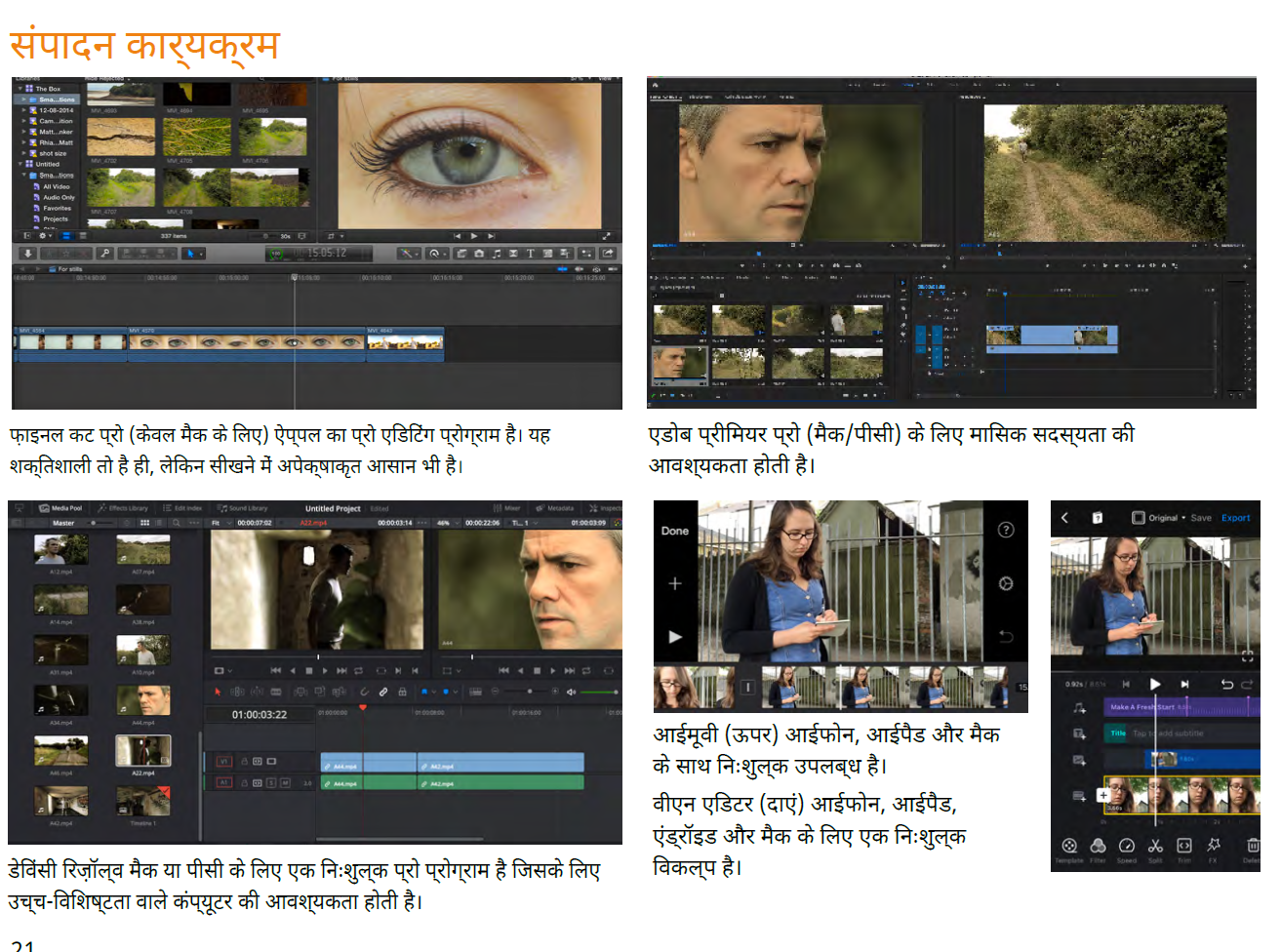
Task: Switch to filmstrip view in Final Cut Pro browser
Action: tap(66, 235)
